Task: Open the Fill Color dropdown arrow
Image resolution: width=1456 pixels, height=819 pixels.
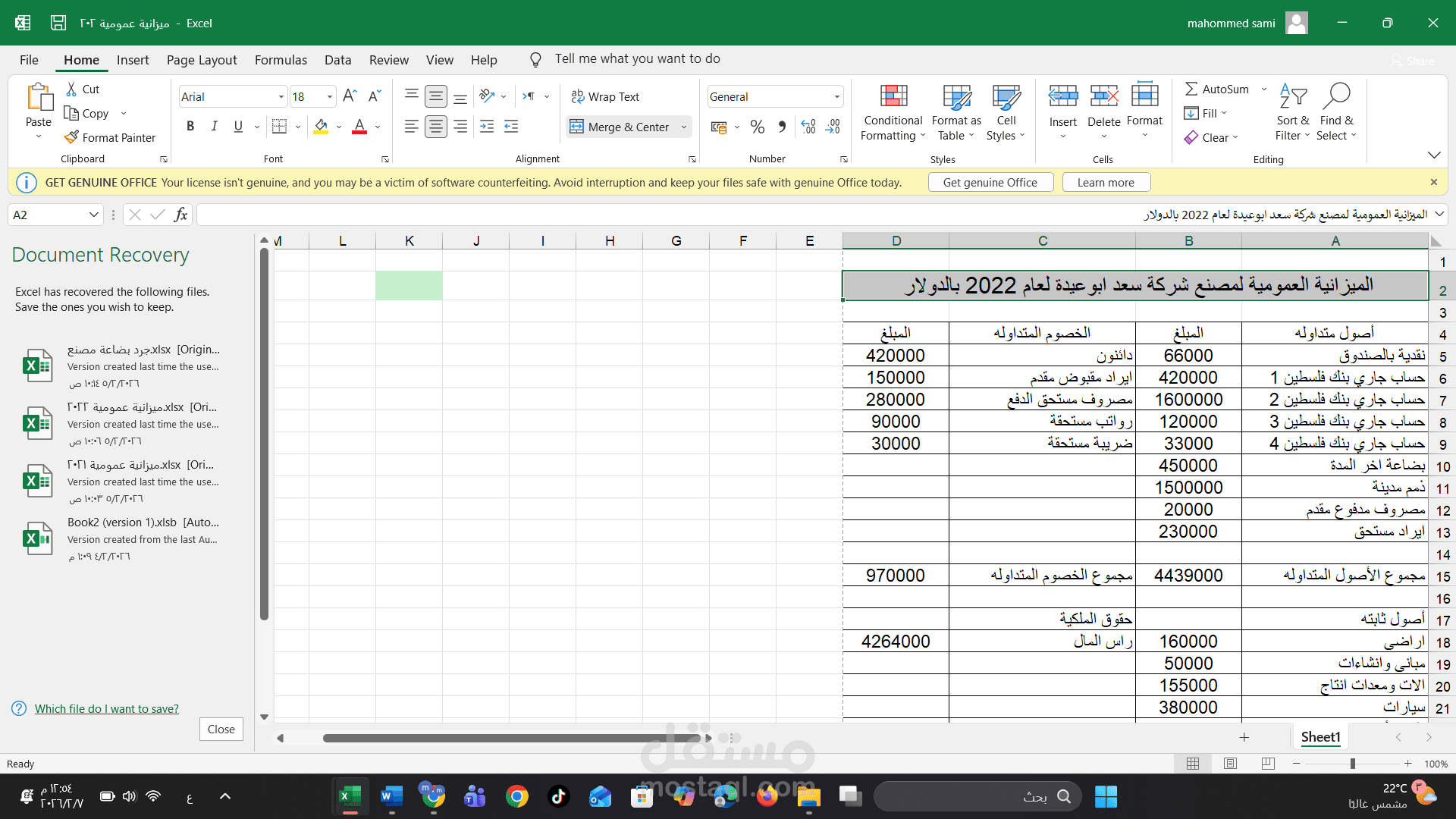Action: click(x=338, y=127)
